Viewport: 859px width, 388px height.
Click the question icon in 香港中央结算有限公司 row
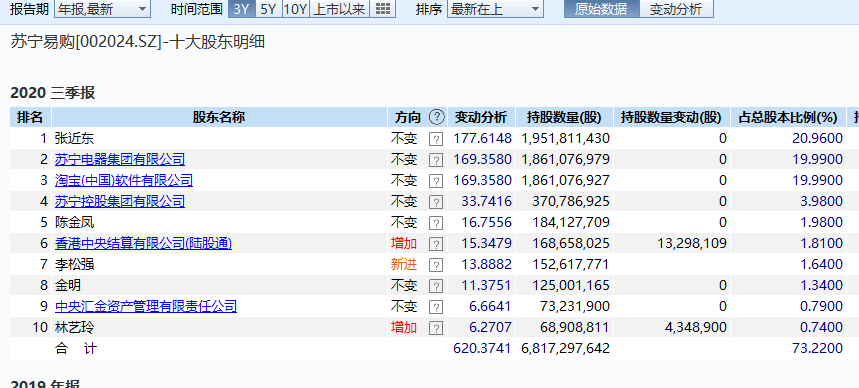click(436, 244)
